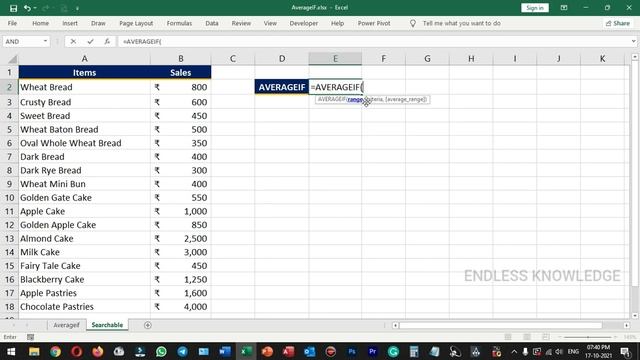Undo the last action in Quick Access Toolbar
This screenshot has width=640, height=360.
click(x=27, y=8)
